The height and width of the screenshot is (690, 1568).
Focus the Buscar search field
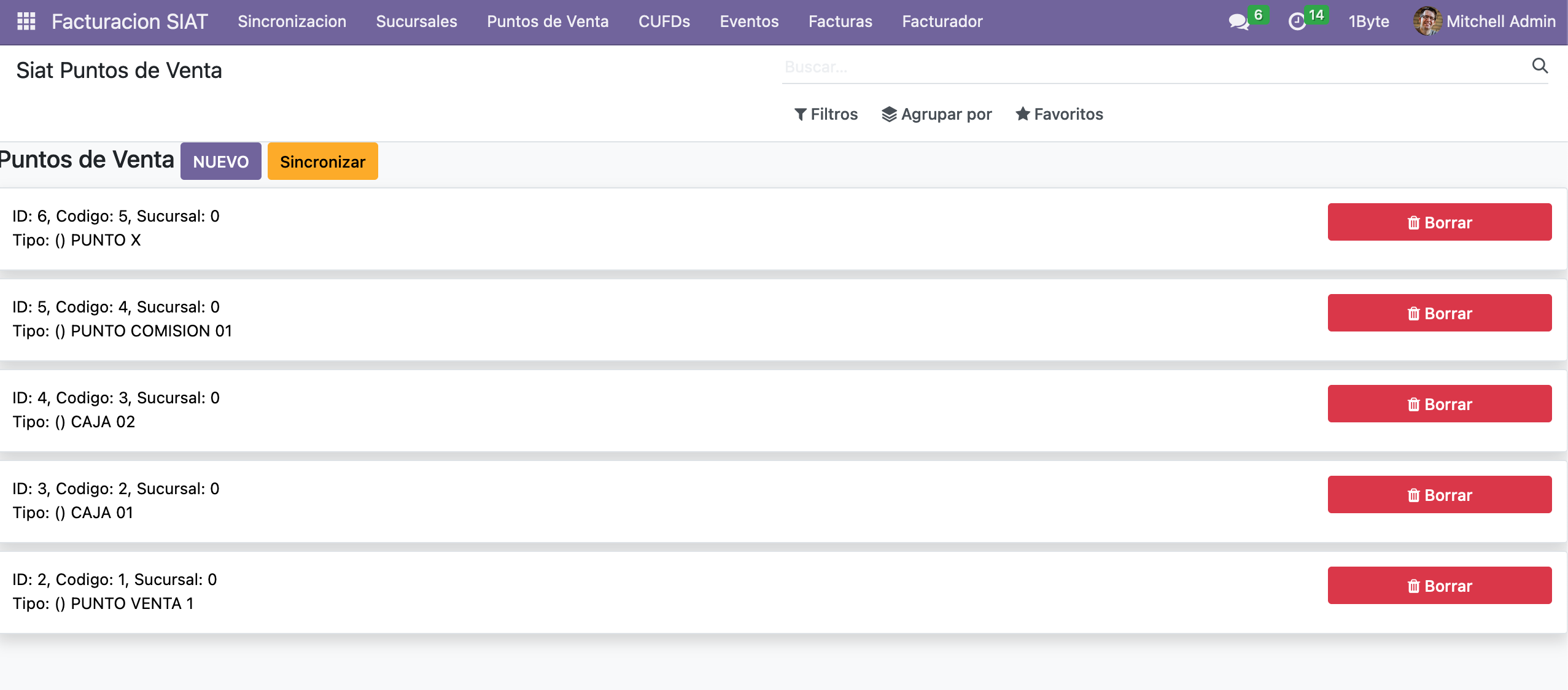coord(1154,67)
